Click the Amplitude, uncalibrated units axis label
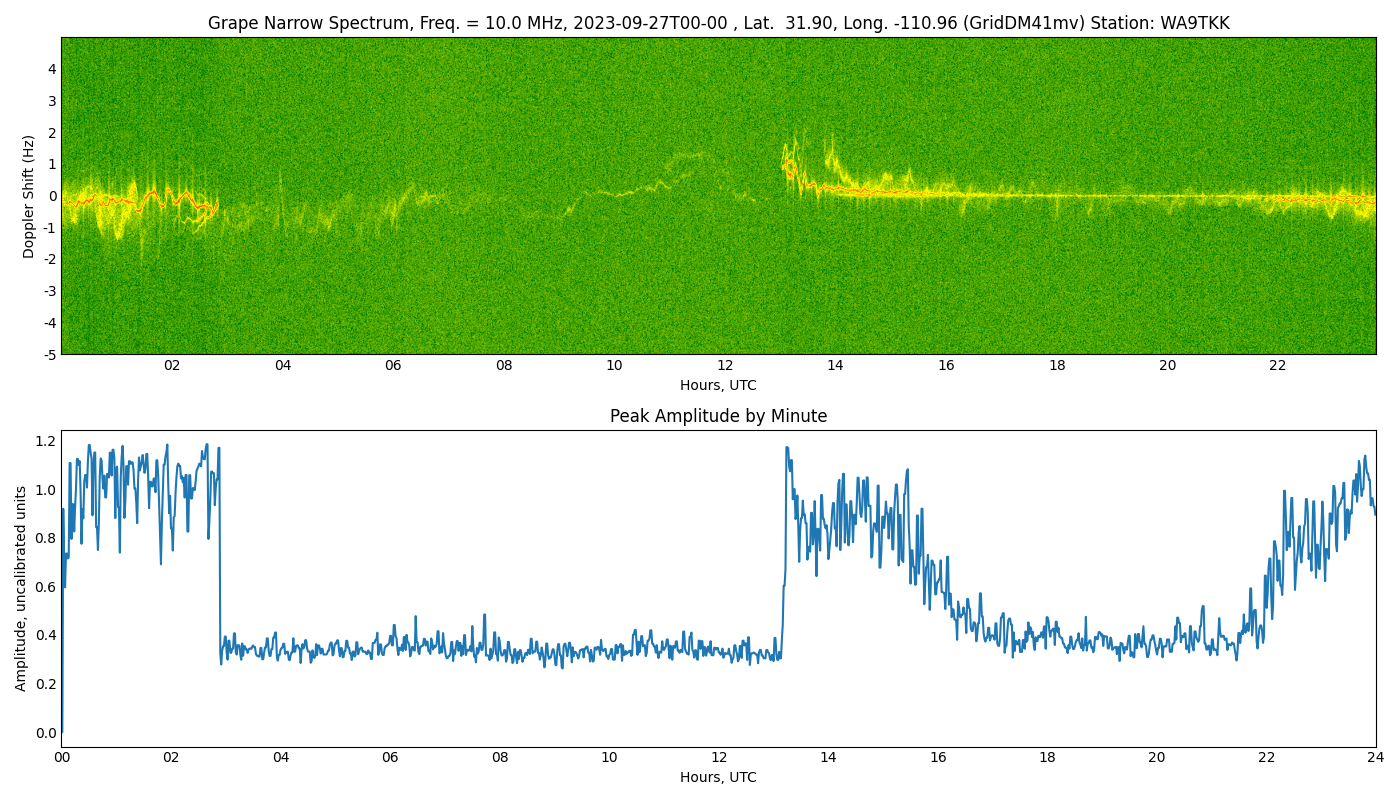The height and width of the screenshot is (800, 1400). pos(21,588)
